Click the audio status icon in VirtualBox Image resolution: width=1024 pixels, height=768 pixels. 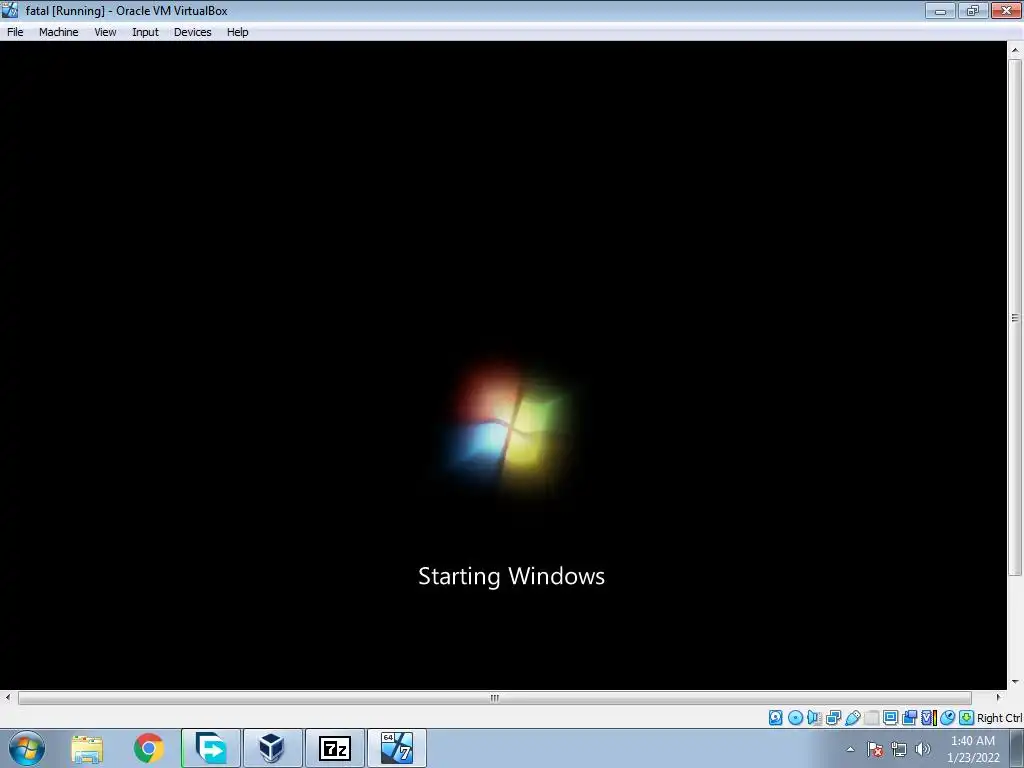point(814,718)
